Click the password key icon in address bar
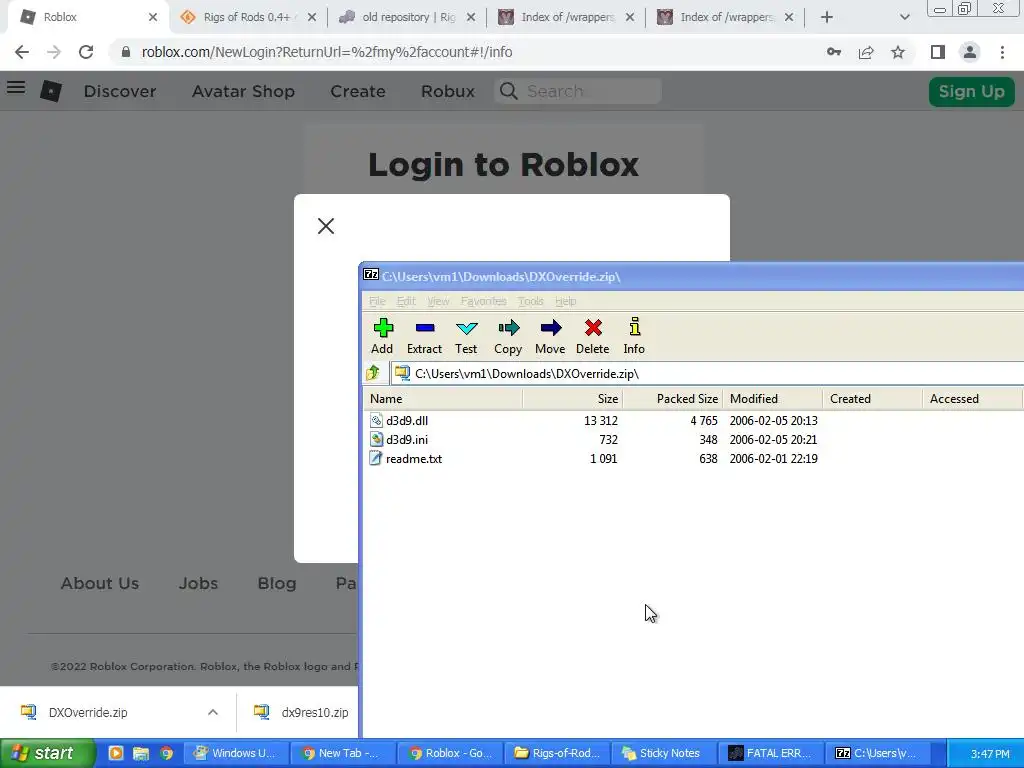 tap(834, 52)
